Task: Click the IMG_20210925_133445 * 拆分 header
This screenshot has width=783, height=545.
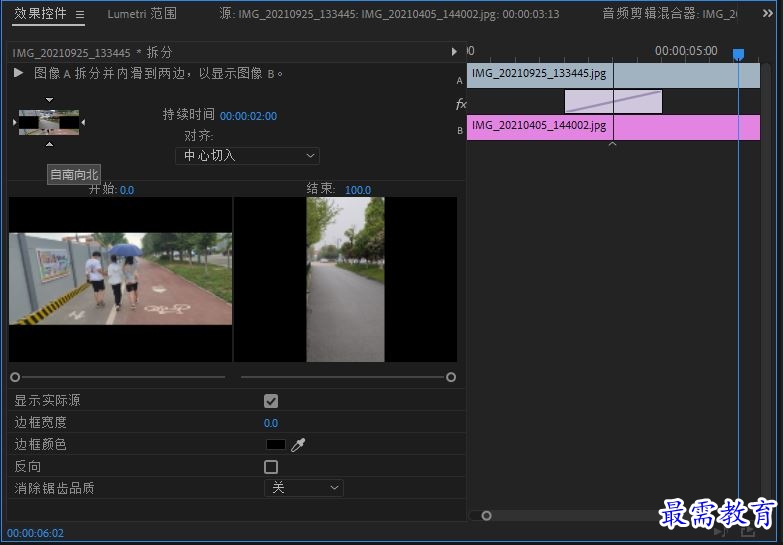Action: coord(92,52)
